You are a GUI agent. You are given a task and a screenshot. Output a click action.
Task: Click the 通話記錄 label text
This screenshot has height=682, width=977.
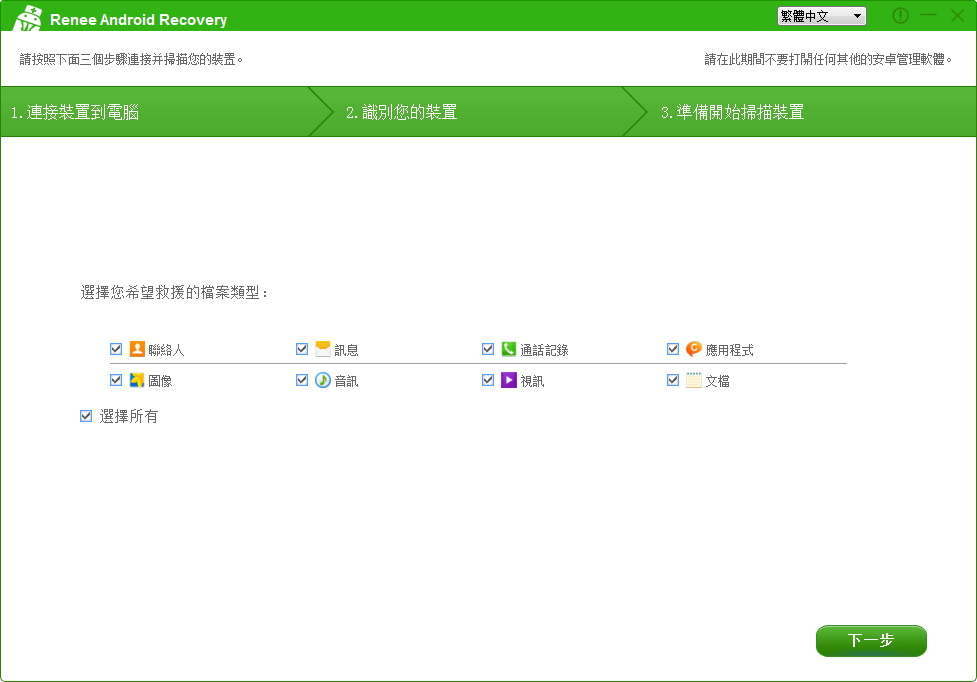545,350
